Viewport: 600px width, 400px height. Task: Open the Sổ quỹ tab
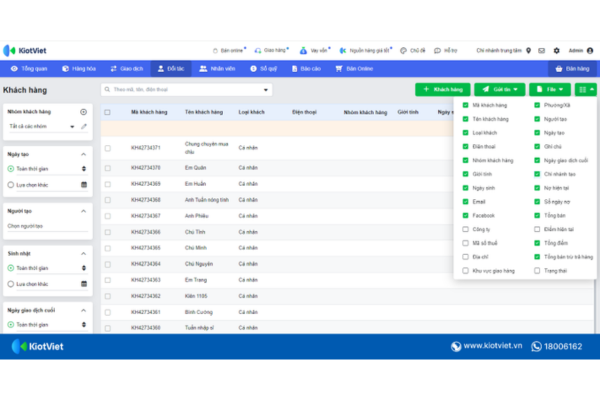tap(264, 69)
